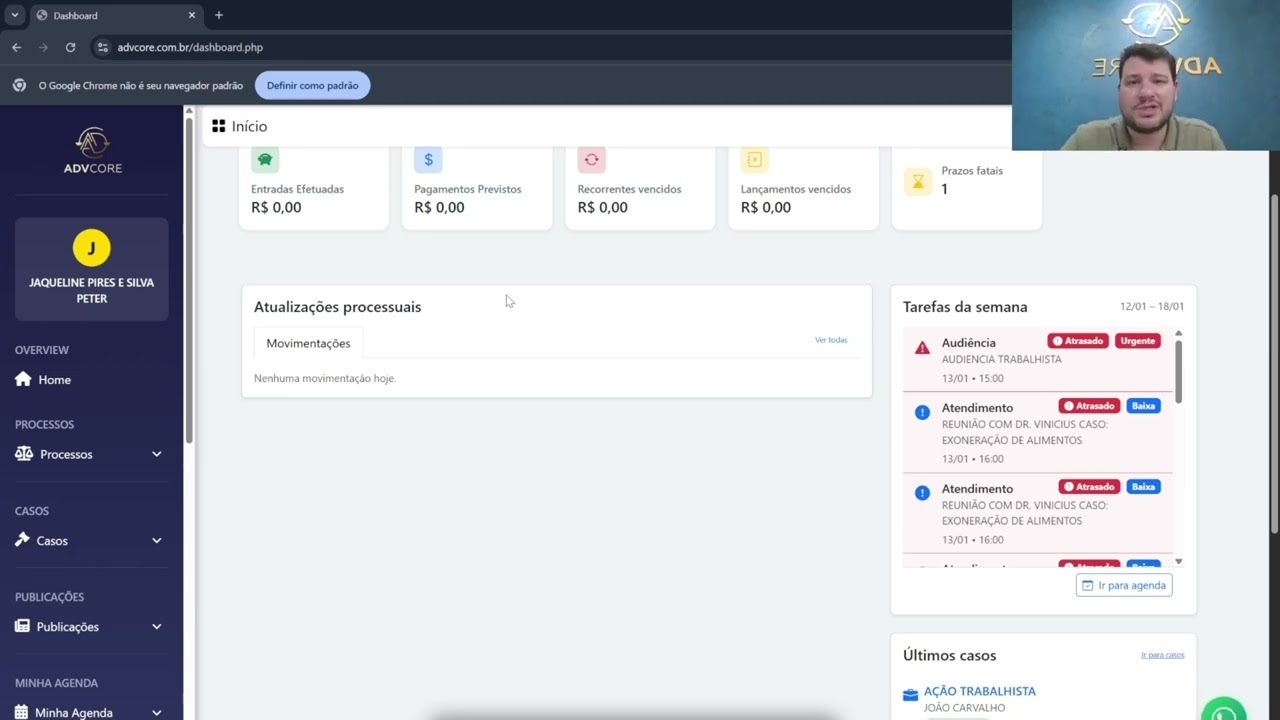Expand the Casos menu chevron
Viewport: 1280px width, 720px height.
[x=157, y=540]
